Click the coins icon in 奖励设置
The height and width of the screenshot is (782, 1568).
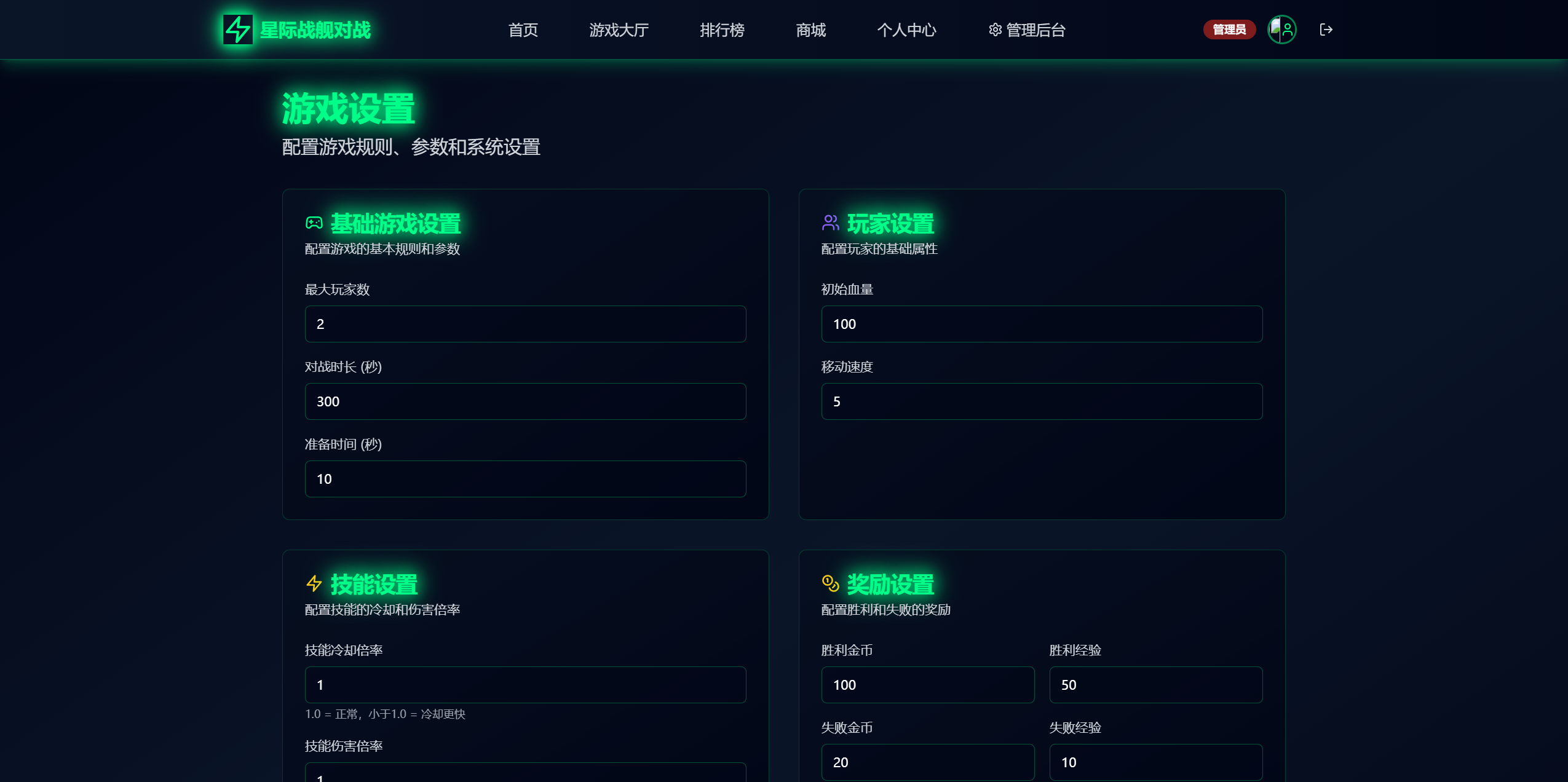[x=830, y=583]
